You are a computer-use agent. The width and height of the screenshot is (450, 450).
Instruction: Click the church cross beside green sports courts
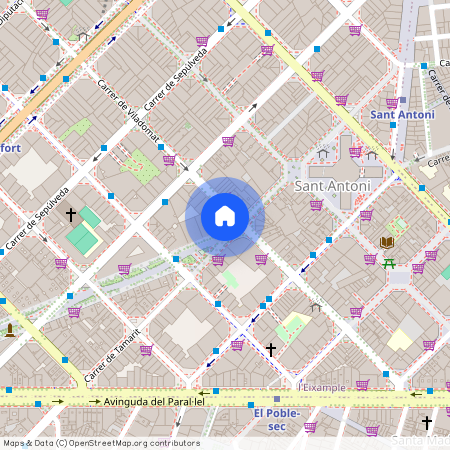71,215
